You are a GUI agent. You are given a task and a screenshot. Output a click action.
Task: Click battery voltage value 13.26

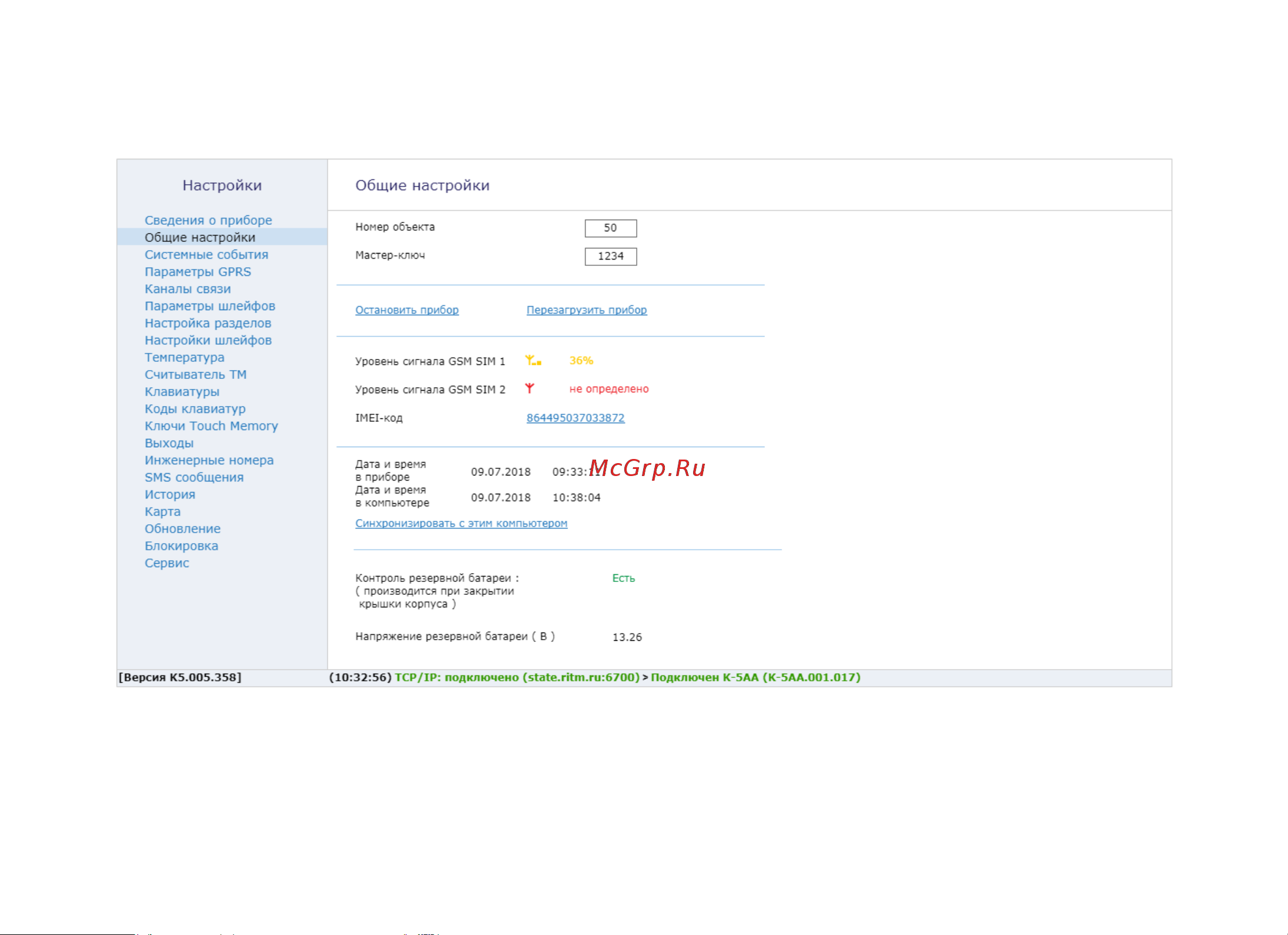[627, 637]
